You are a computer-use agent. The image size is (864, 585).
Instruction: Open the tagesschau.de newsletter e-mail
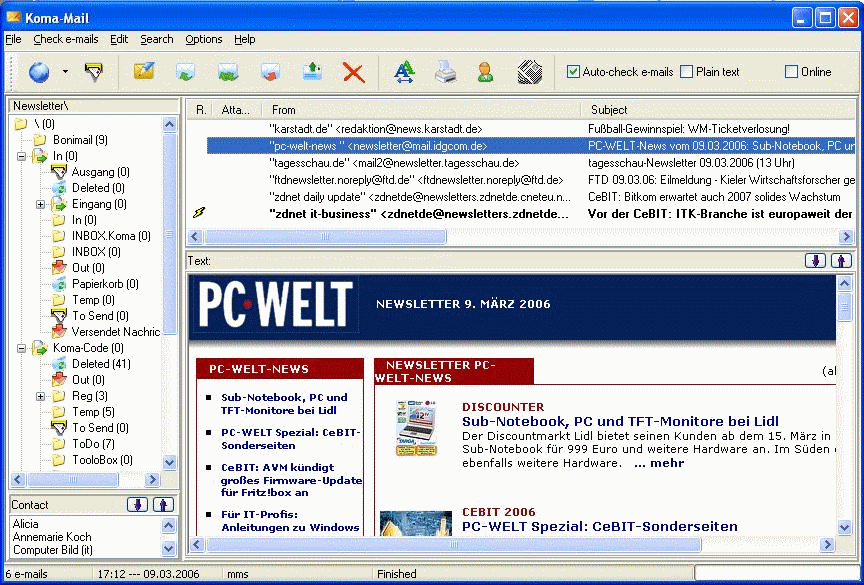pyautogui.click(x=521, y=163)
